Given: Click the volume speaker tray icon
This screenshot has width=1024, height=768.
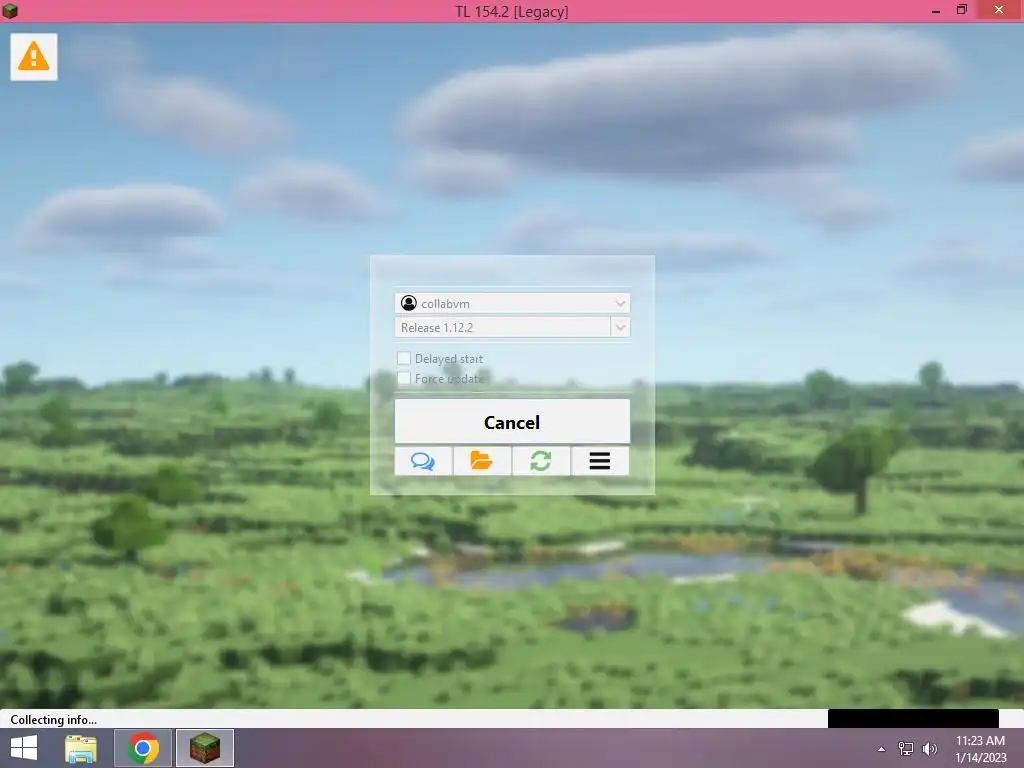Looking at the screenshot, I should 930,749.
